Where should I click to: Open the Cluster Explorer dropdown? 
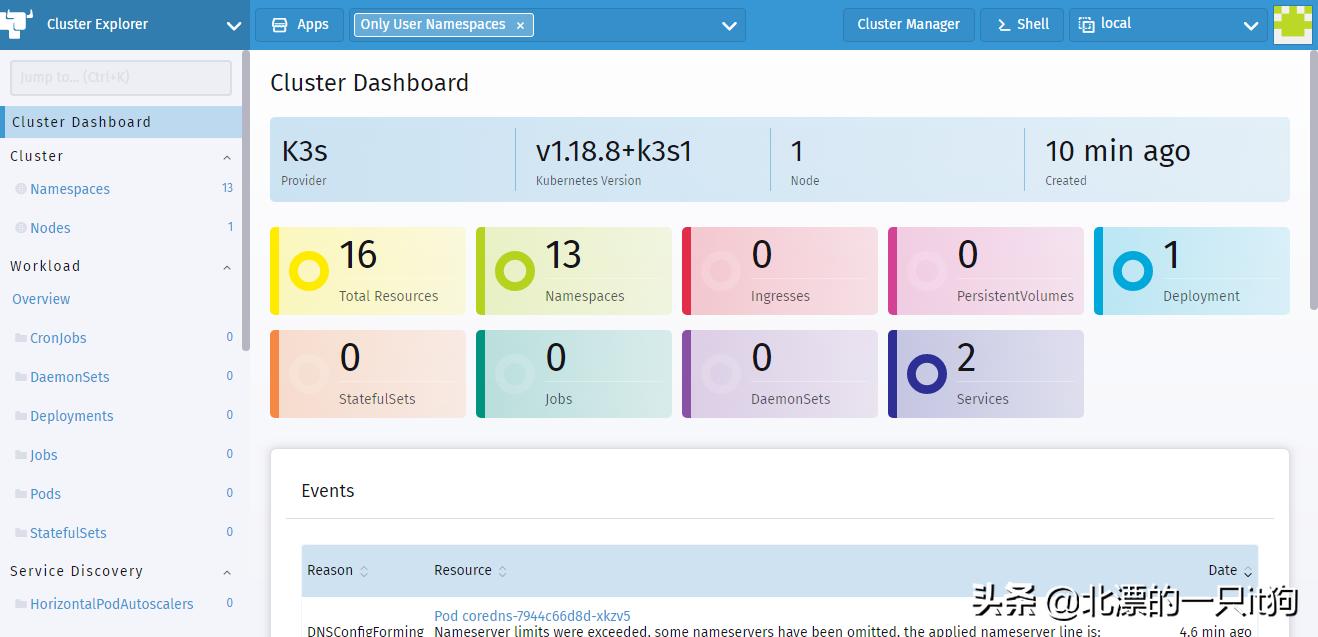[x=233, y=26]
